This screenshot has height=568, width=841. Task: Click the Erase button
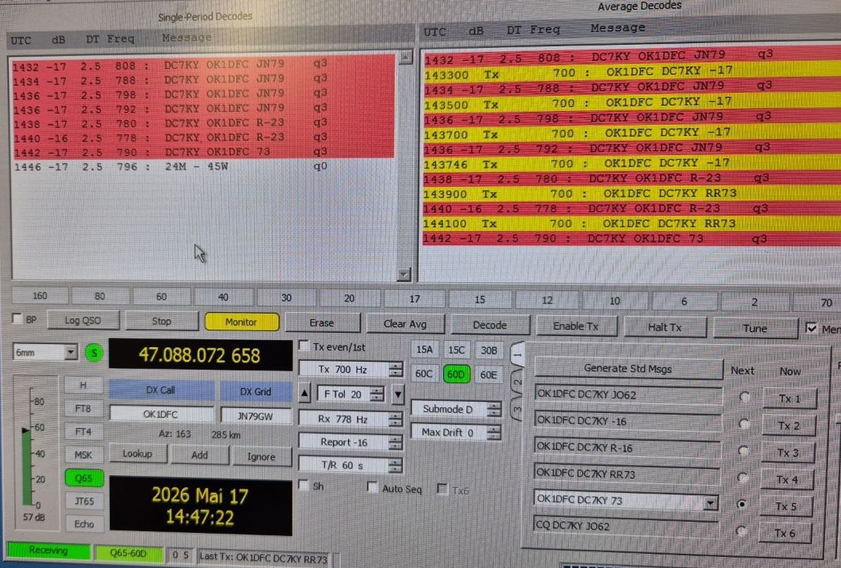(322, 323)
